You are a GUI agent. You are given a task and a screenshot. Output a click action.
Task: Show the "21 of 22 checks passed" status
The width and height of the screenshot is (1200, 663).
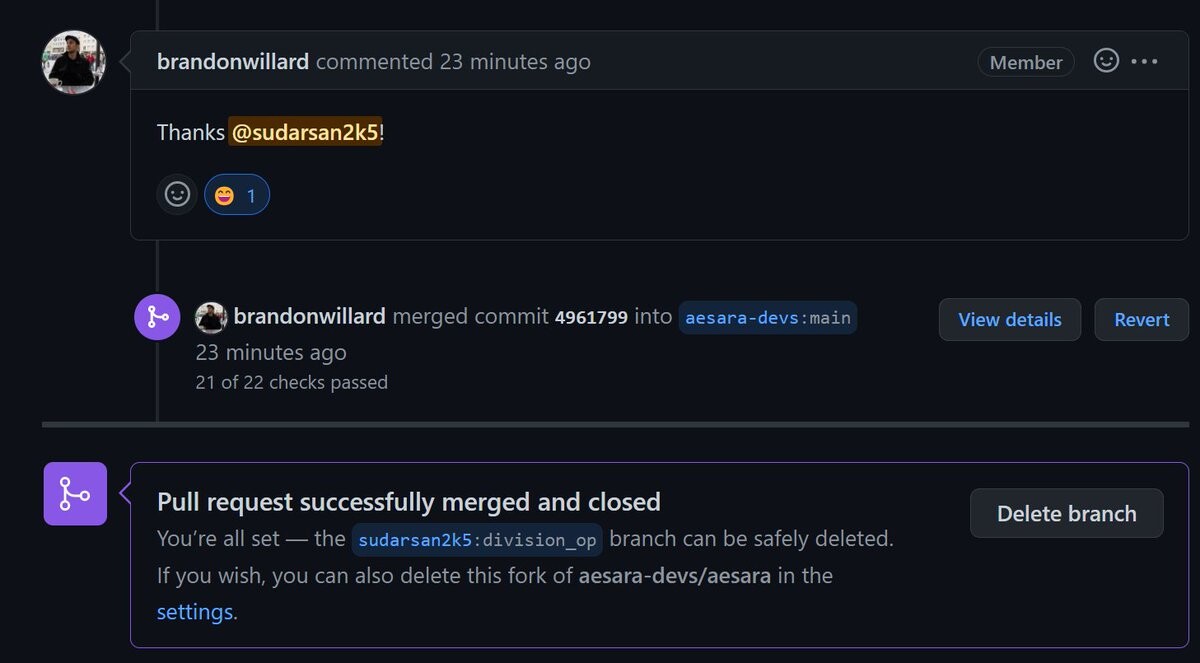[x=292, y=382]
